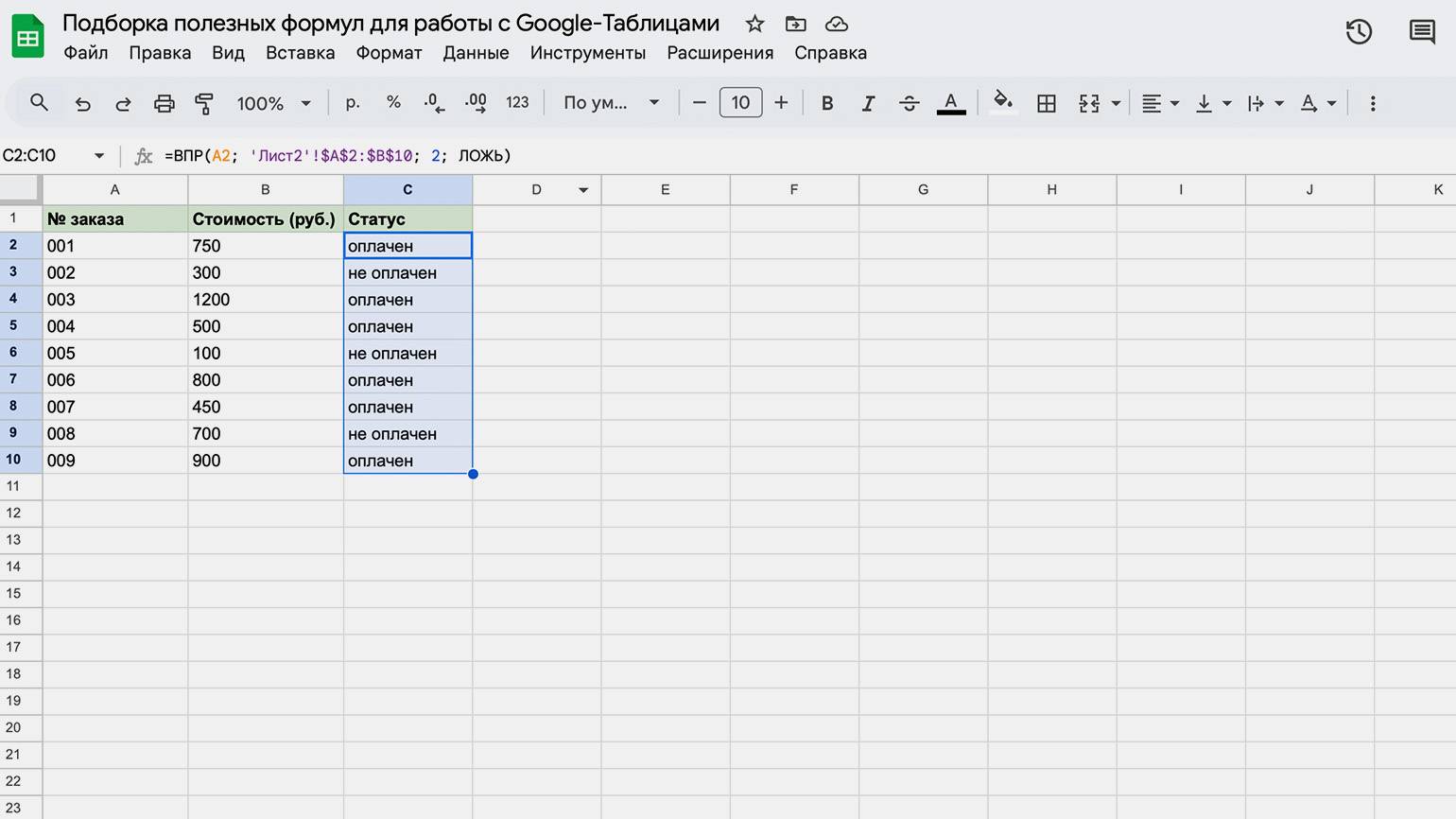This screenshot has height=819, width=1456.
Task: Open more toolbar options three dots
Action: (1373, 103)
